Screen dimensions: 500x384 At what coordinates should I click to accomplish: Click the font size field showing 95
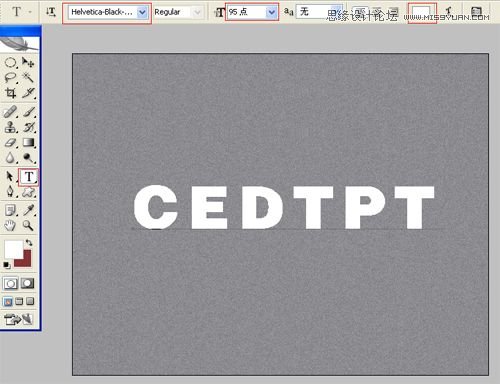247,12
